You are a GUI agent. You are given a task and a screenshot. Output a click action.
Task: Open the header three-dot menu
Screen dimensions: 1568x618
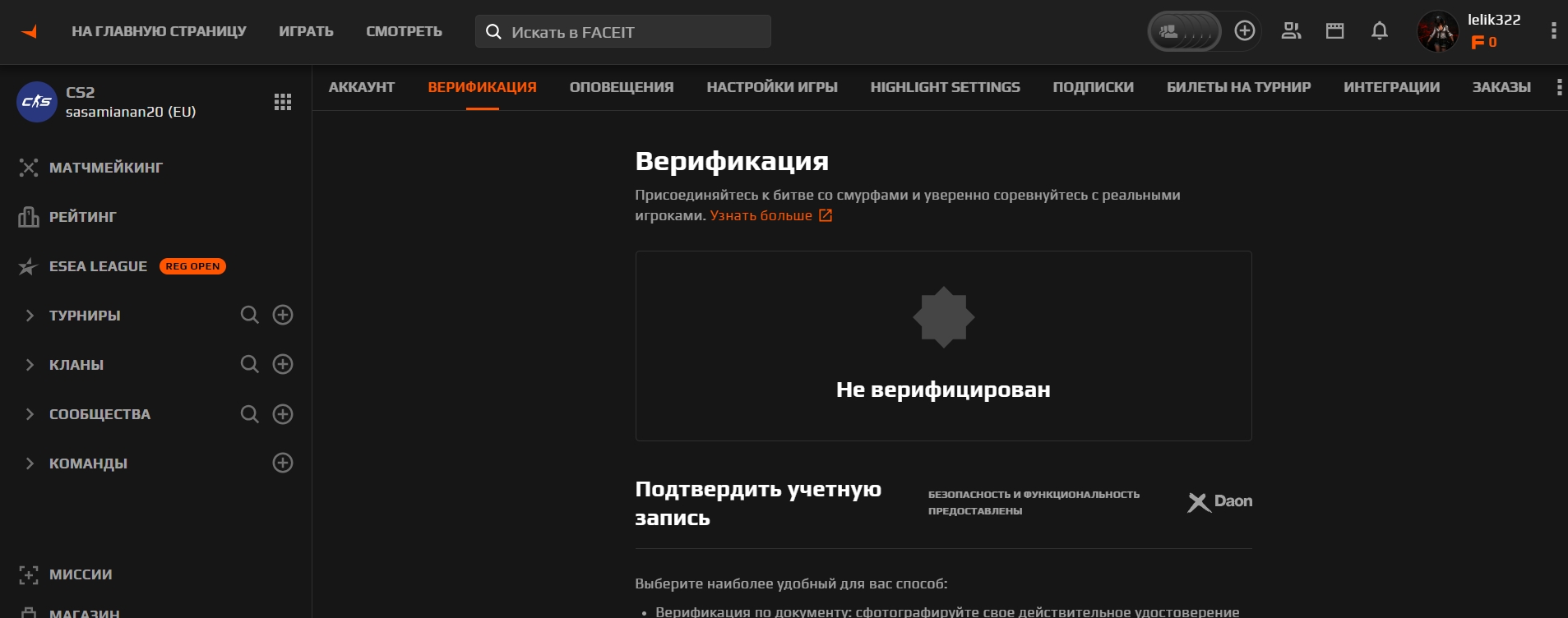click(x=1553, y=30)
